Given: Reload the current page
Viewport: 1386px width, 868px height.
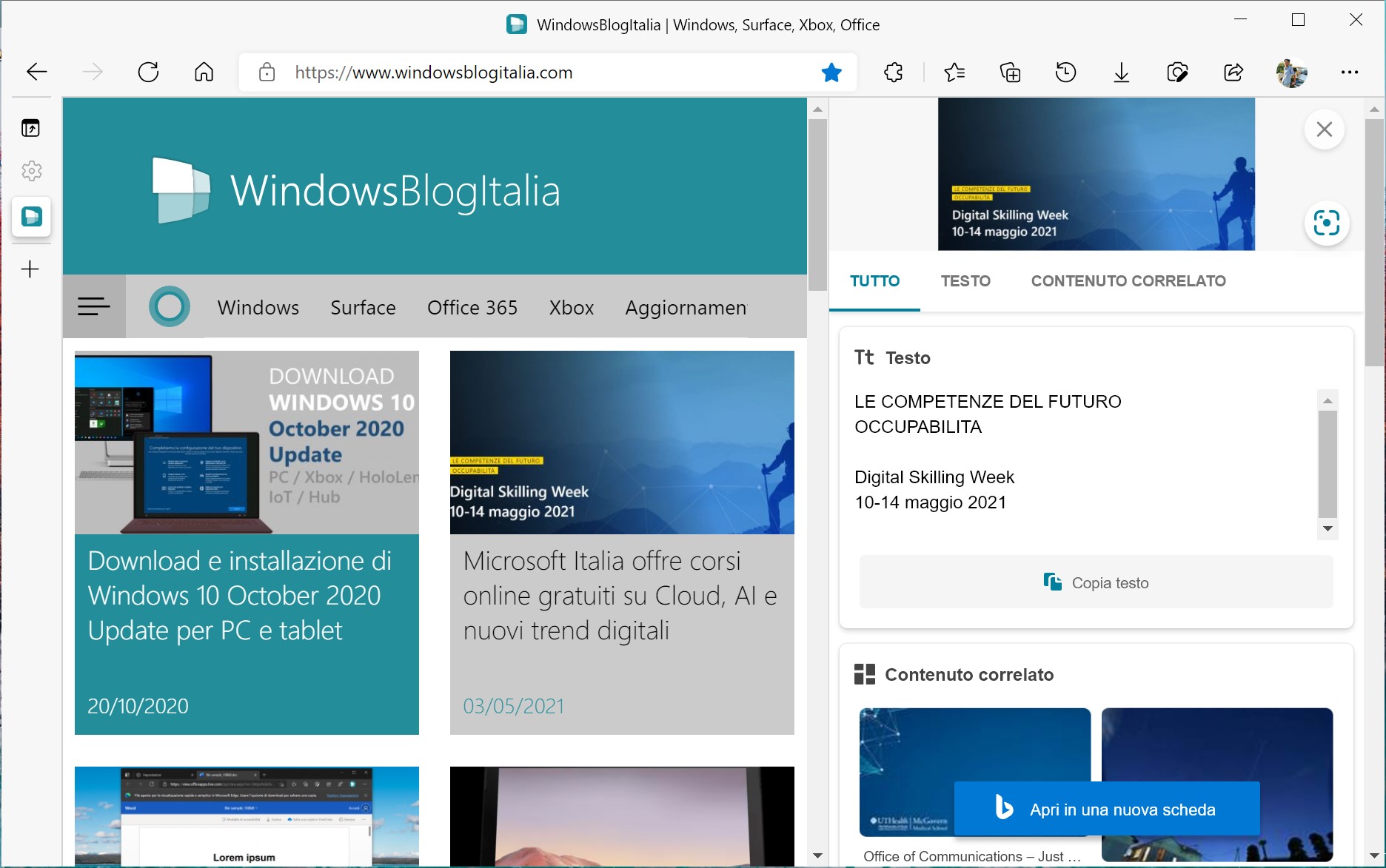Looking at the screenshot, I should (148, 72).
